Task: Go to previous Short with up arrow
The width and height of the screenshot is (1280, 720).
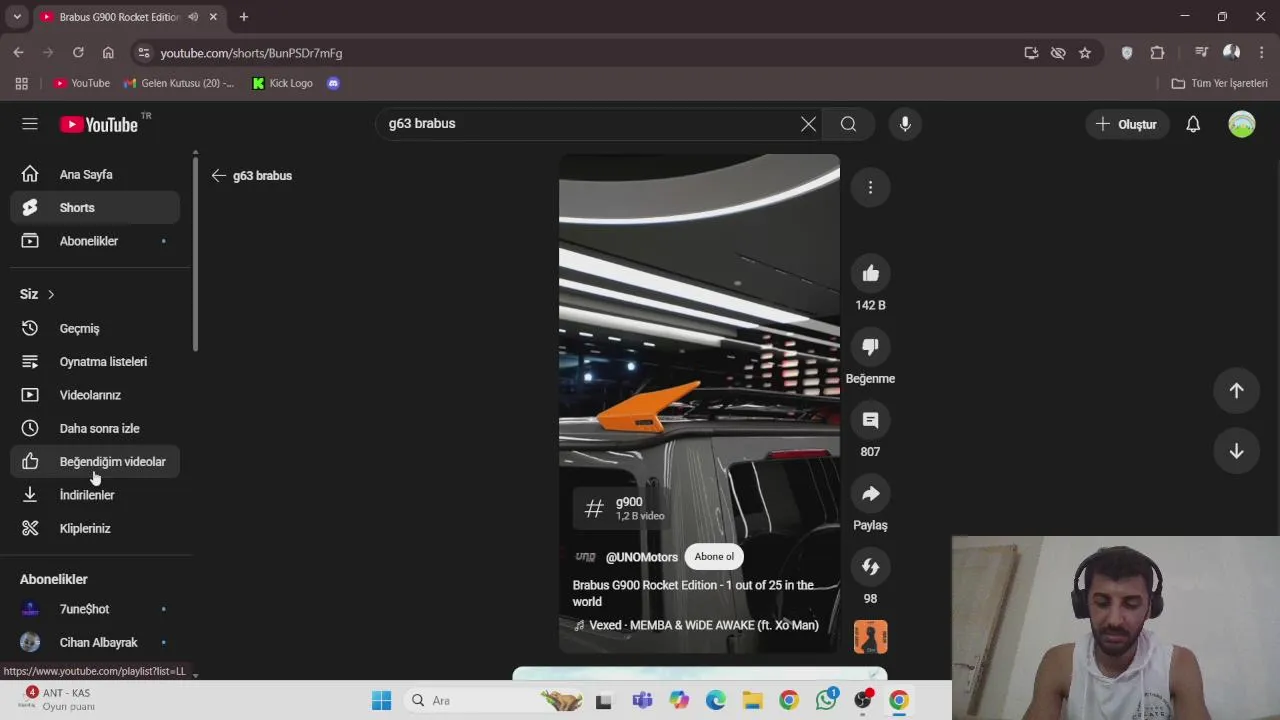Action: click(1236, 390)
